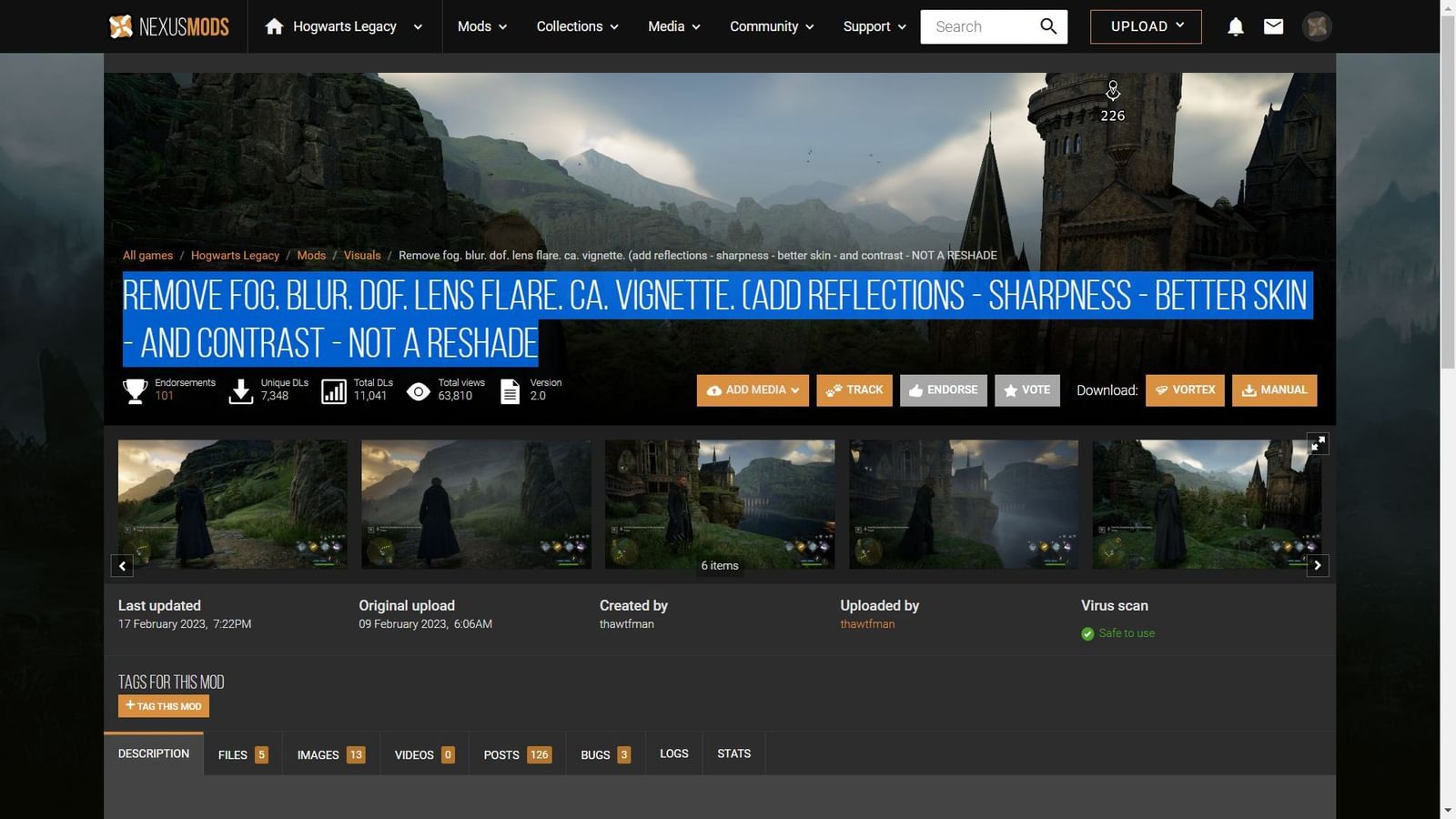Open the Upload dropdown menu
Screen dimensions: 1456x819
pos(1146,26)
